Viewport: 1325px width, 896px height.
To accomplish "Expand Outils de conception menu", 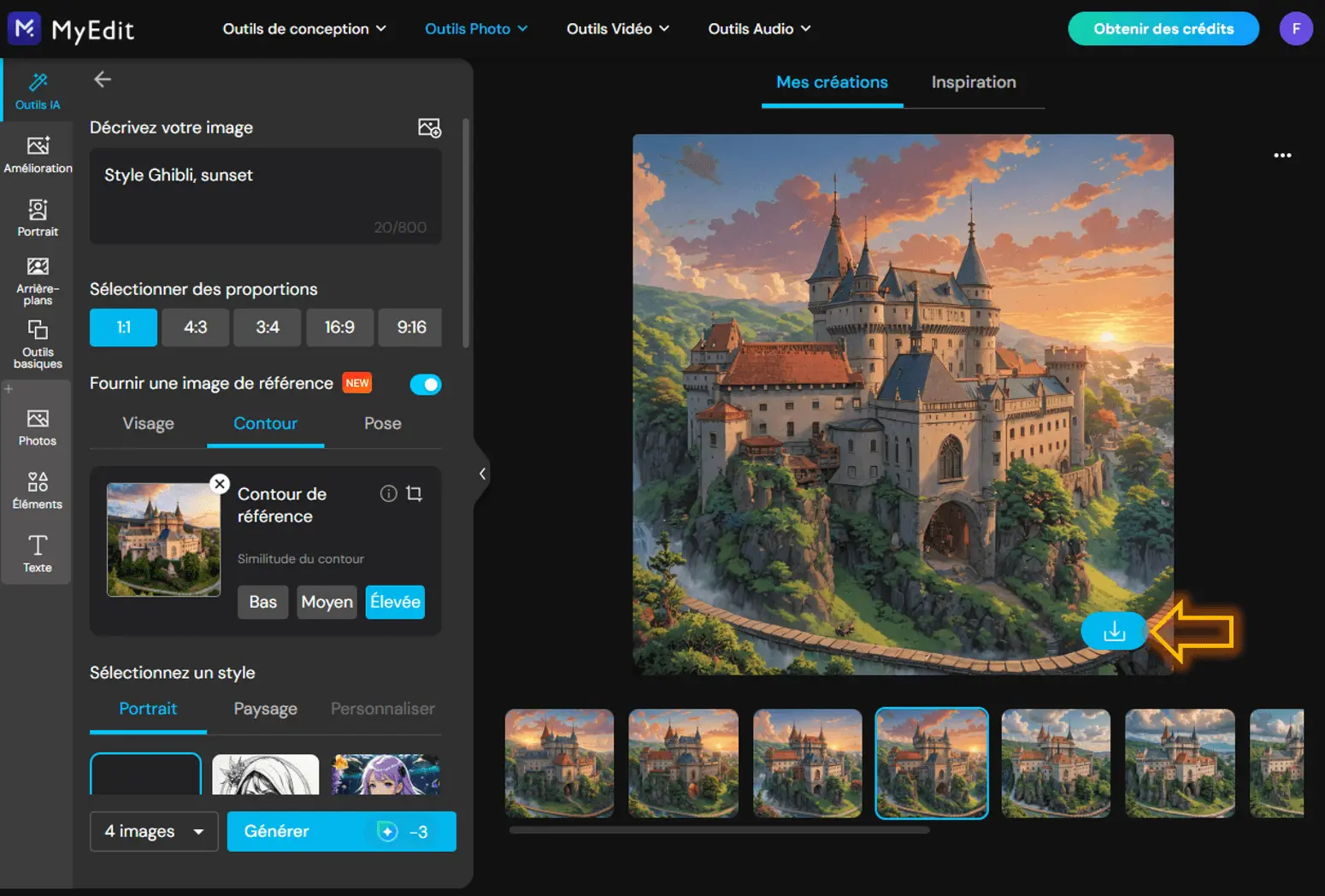I will 304,29.
